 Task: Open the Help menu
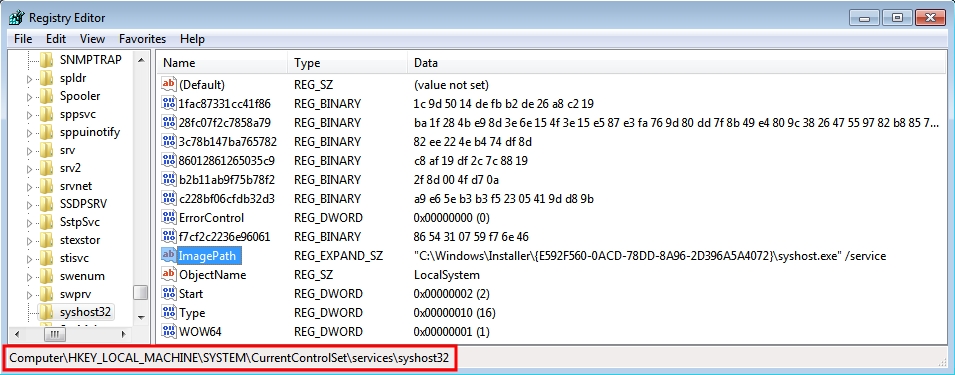[x=192, y=39]
